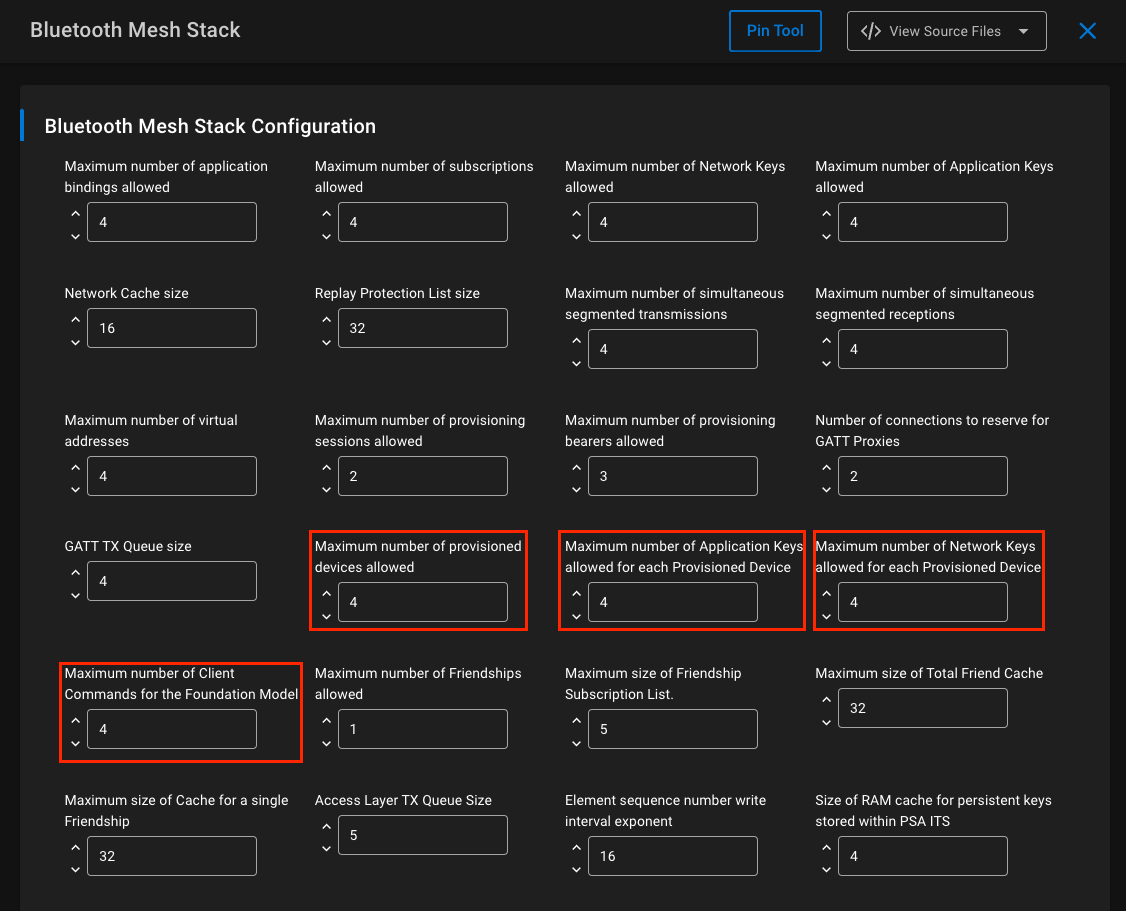Increment simultaneous segmented transmissions value
The height and width of the screenshot is (911, 1126).
pos(576,341)
